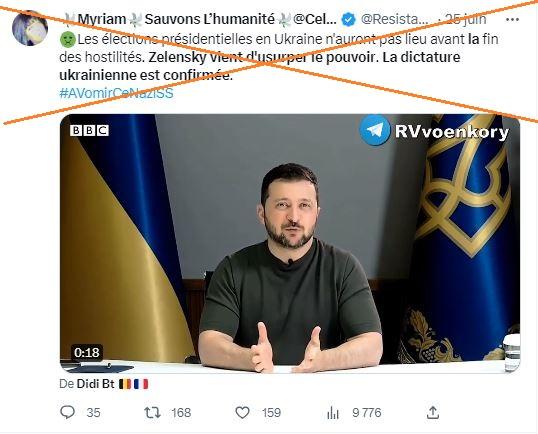Open the three-dot more options menu
This screenshot has height=434, width=538.
click(x=512, y=20)
